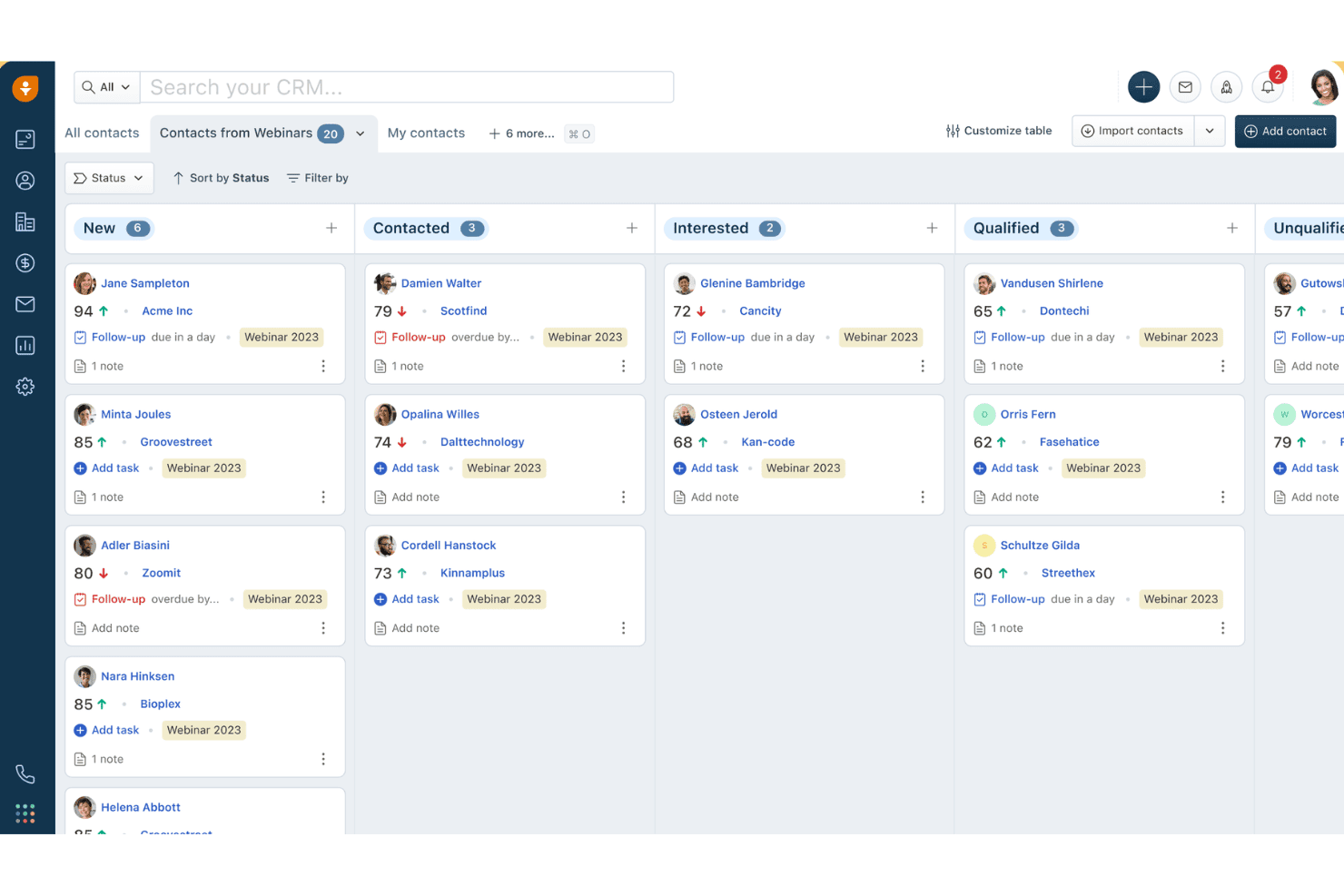The width and height of the screenshot is (1344, 896).
Task: Open the Reports chart icon in sidebar
Action: [25, 345]
